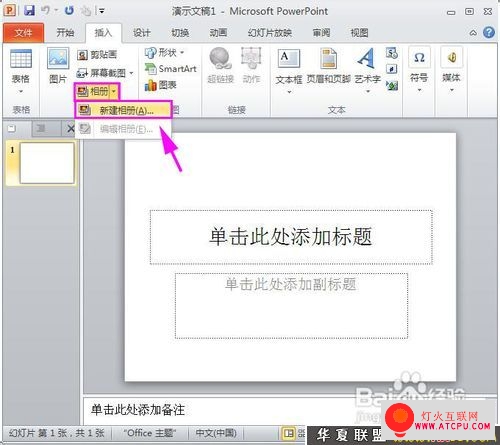Open PowerPoint Help question mark icon
Screen dimensions: 500x445
pyautogui.click(x=489, y=32)
